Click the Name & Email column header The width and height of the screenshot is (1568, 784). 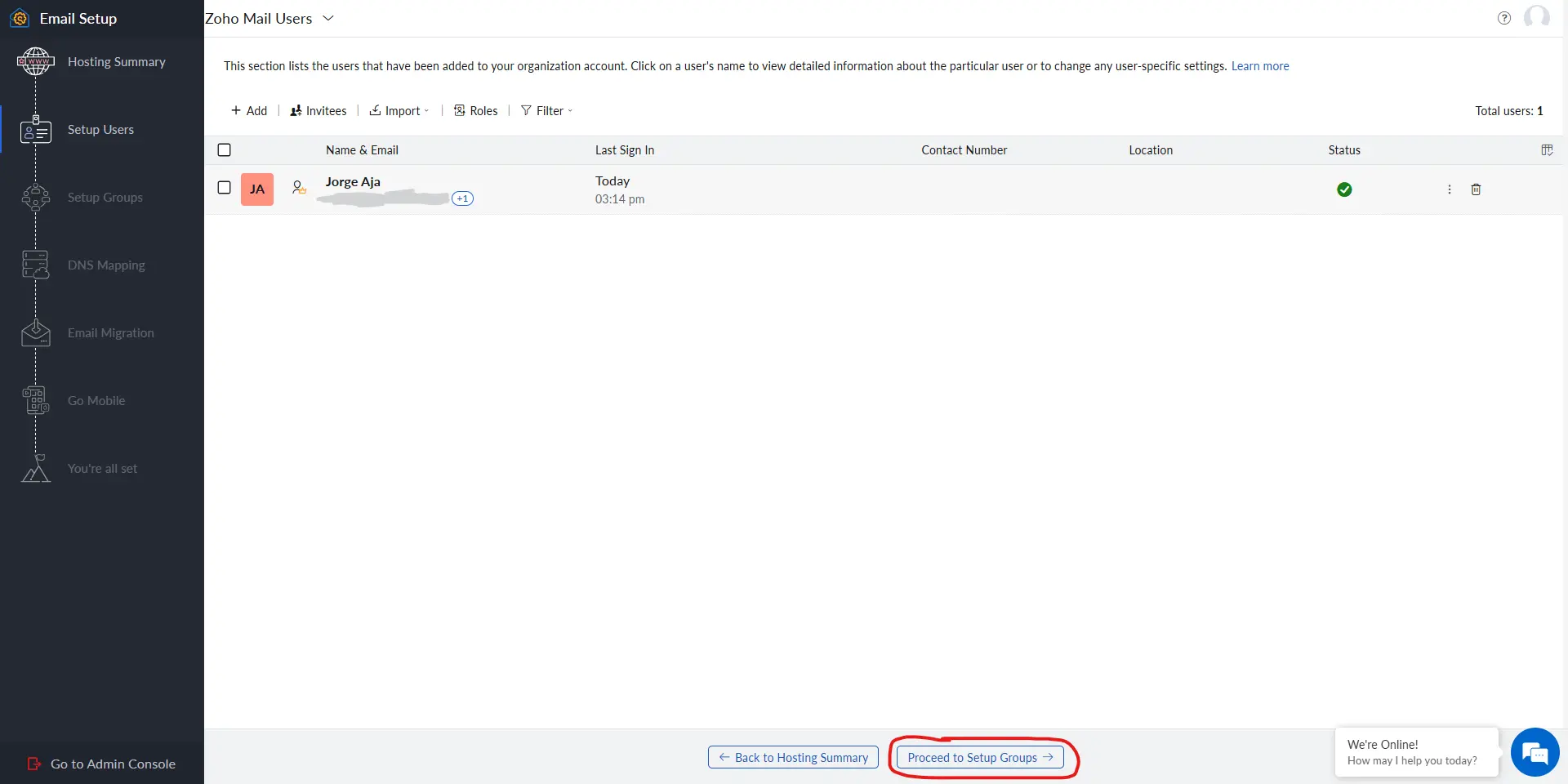click(362, 150)
